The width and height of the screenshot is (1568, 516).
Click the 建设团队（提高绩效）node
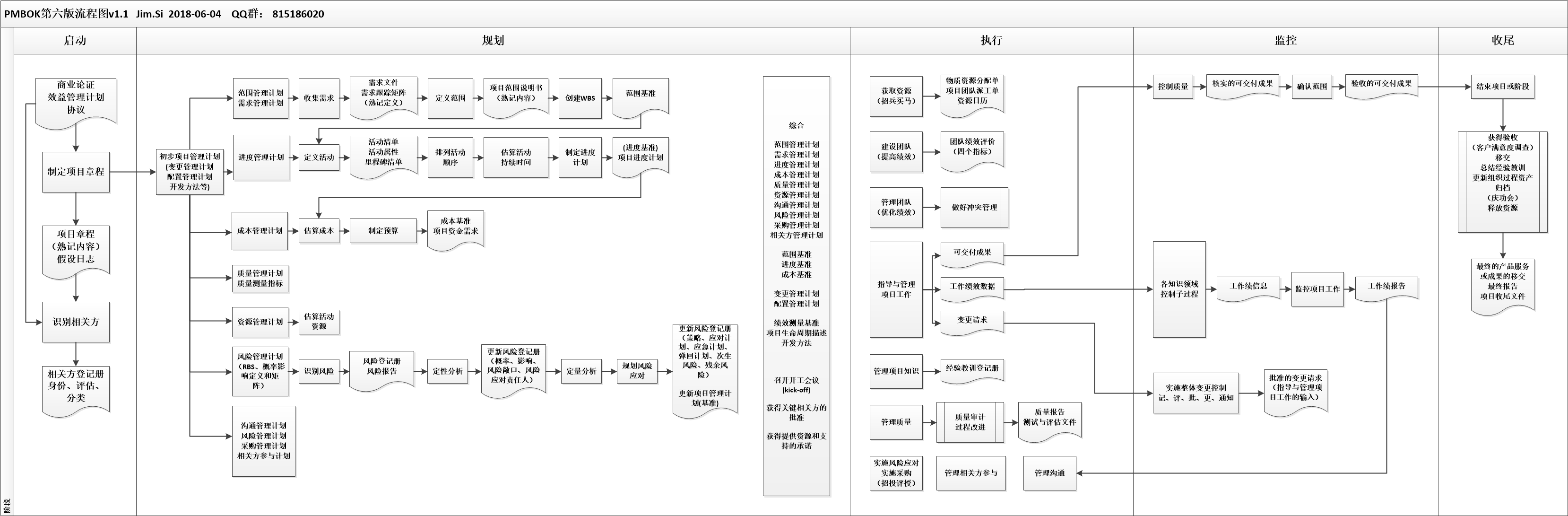[896, 151]
